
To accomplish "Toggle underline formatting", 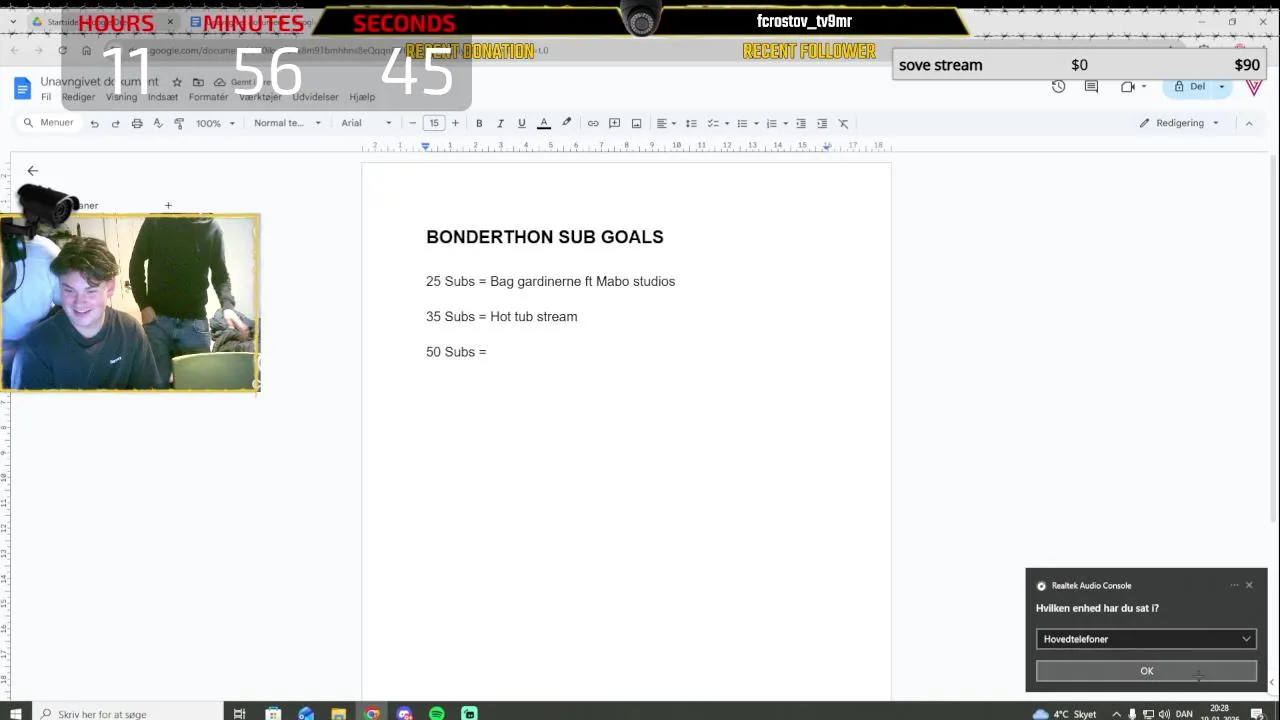I will pos(521,123).
